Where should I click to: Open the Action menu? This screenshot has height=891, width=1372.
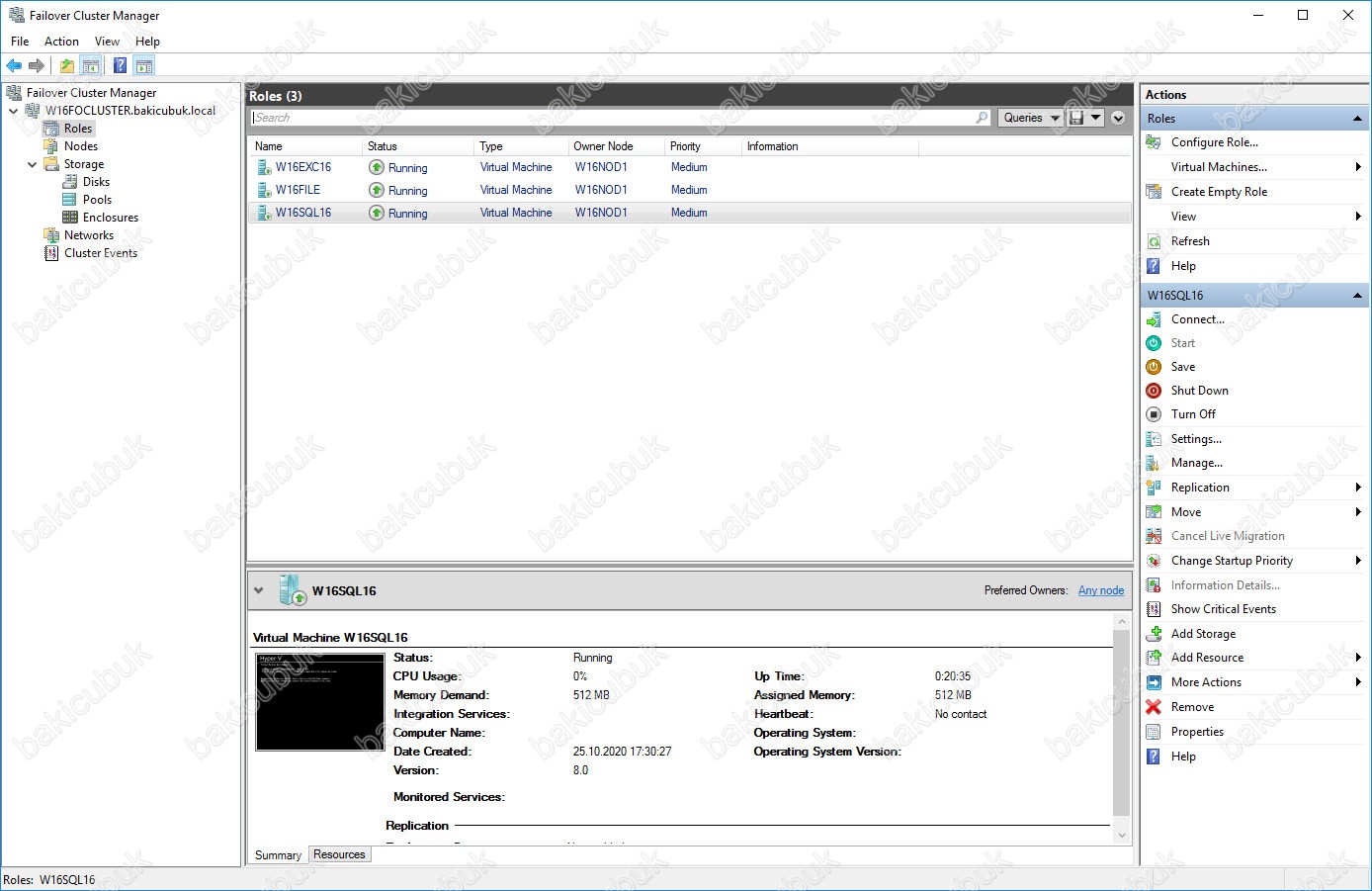click(61, 42)
